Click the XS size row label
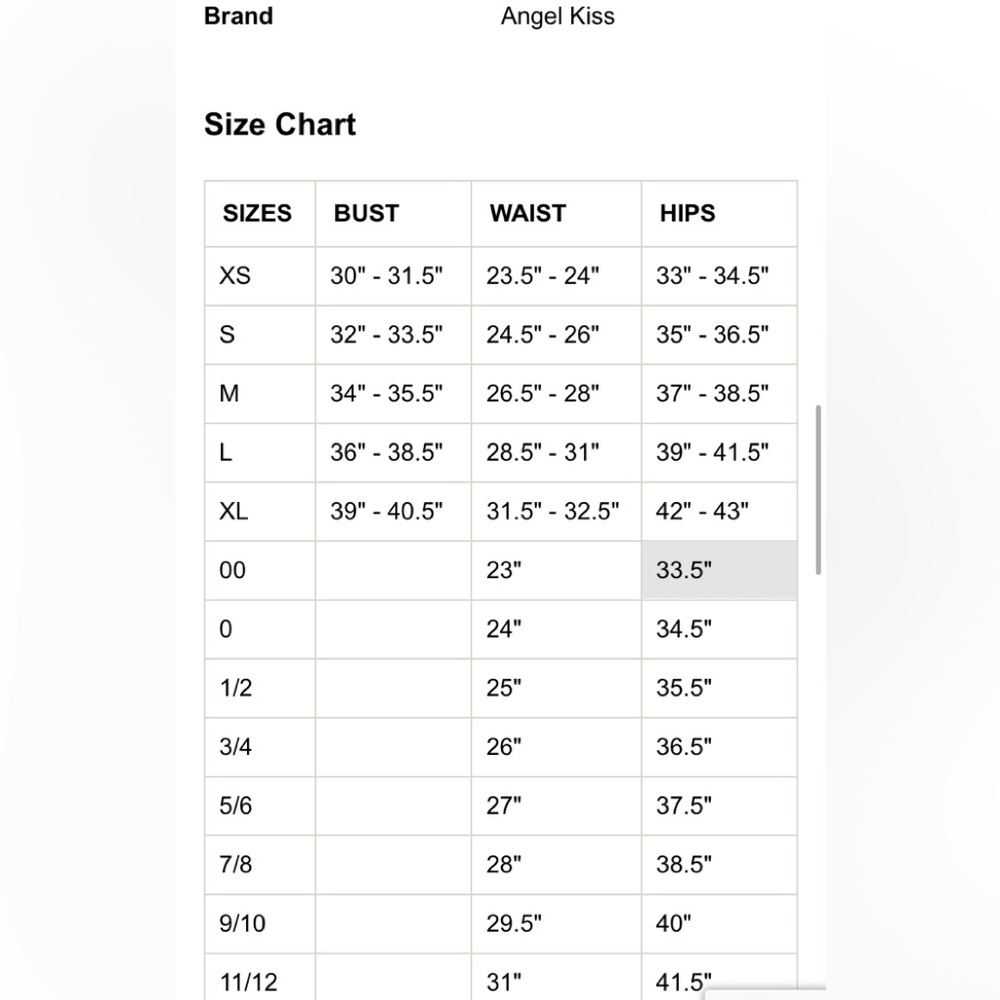Screen dimensions: 1000x1000 (x=235, y=276)
